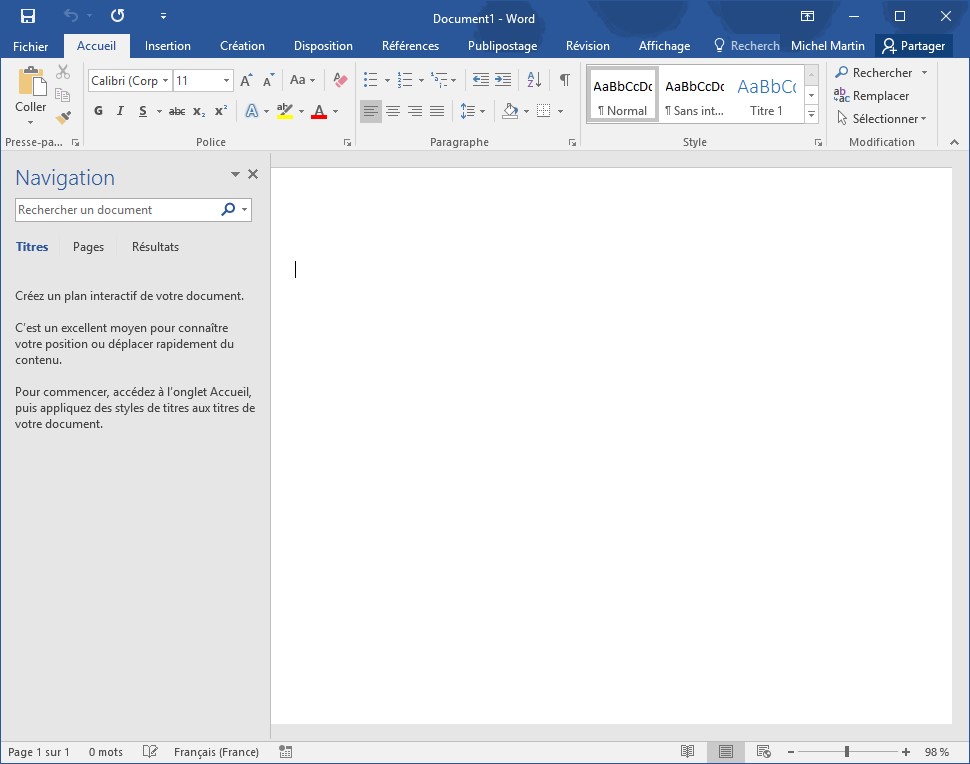This screenshot has height=764, width=970.
Task: Open the Calibri font name dropdown
Action: (x=166, y=81)
